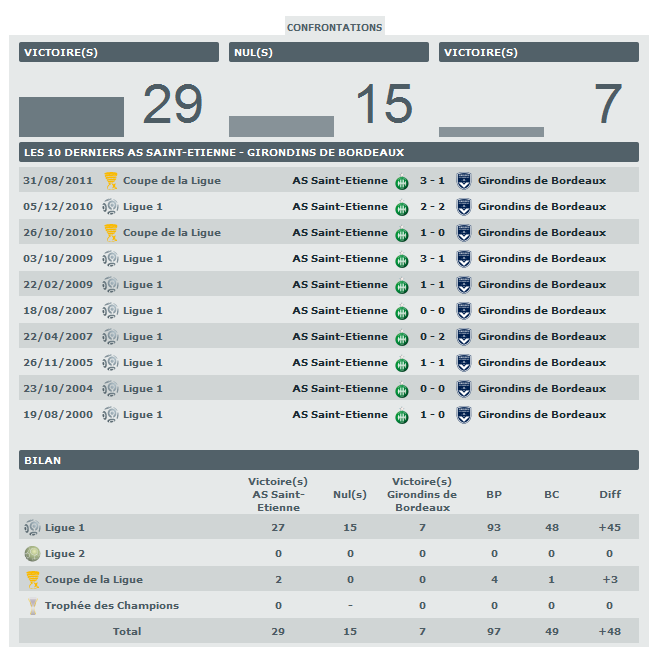This screenshot has height=647, width=658.
Task: Open the 3 - 1 score from 31/08/2011
Action: (432, 181)
